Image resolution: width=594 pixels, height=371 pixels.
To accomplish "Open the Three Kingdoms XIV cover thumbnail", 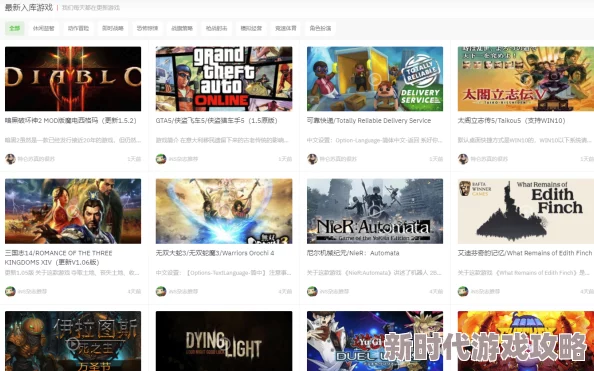I will pos(73,211).
